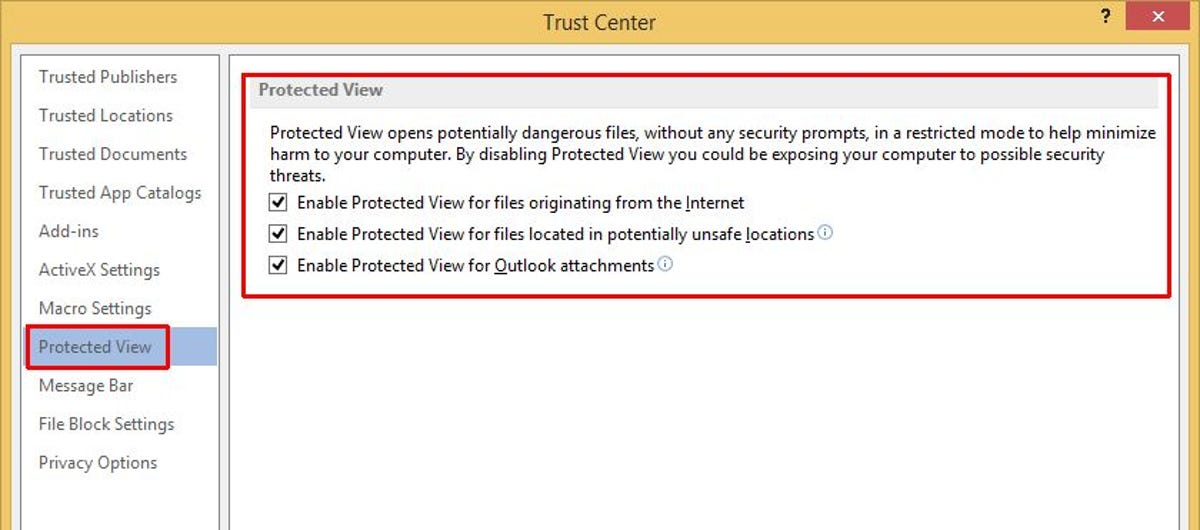Image resolution: width=1200 pixels, height=530 pixels.
Task: Switch to Message Bar settings
Action: point(86,386)
